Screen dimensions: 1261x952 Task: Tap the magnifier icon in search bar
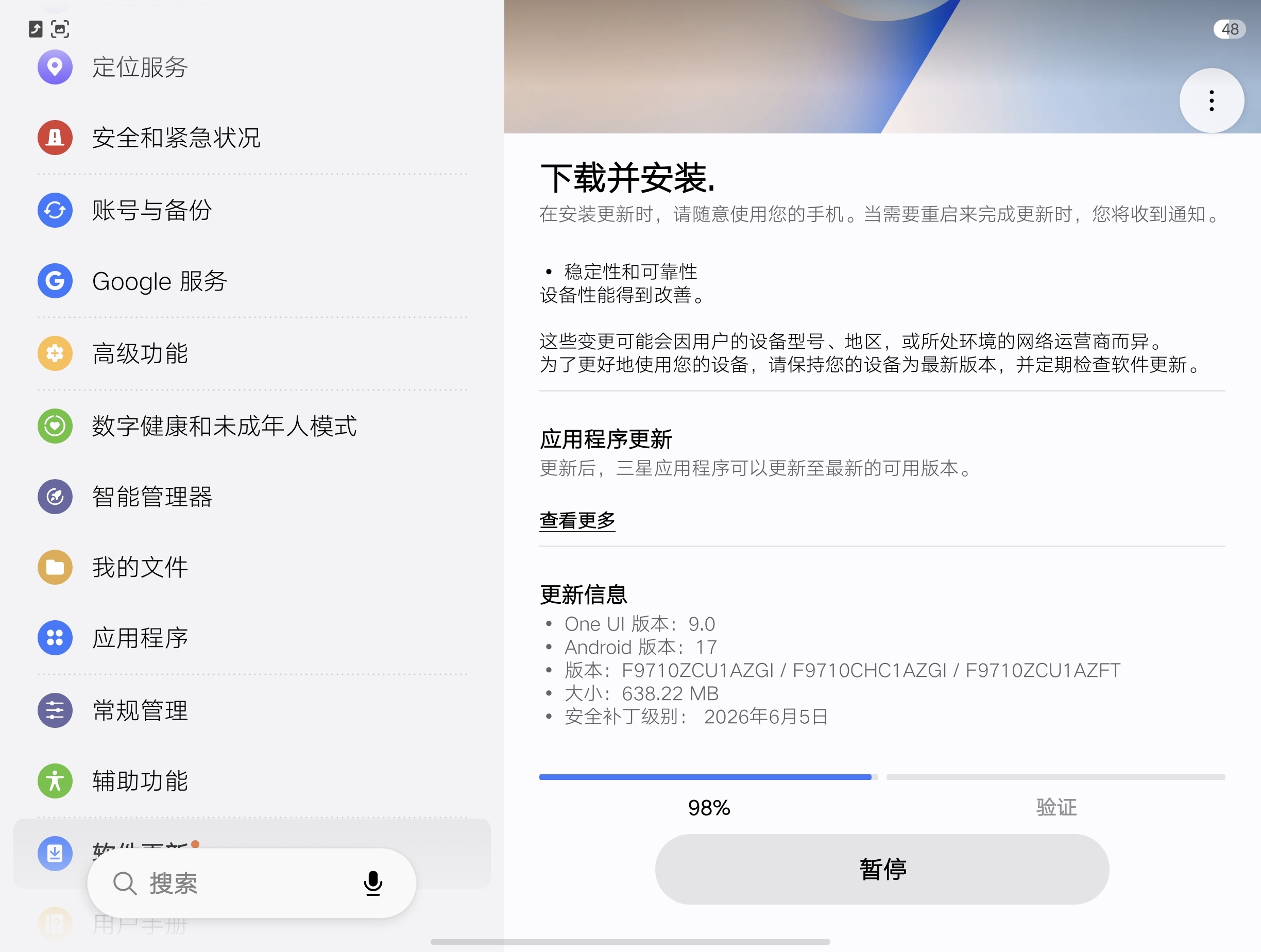point(124,883)
